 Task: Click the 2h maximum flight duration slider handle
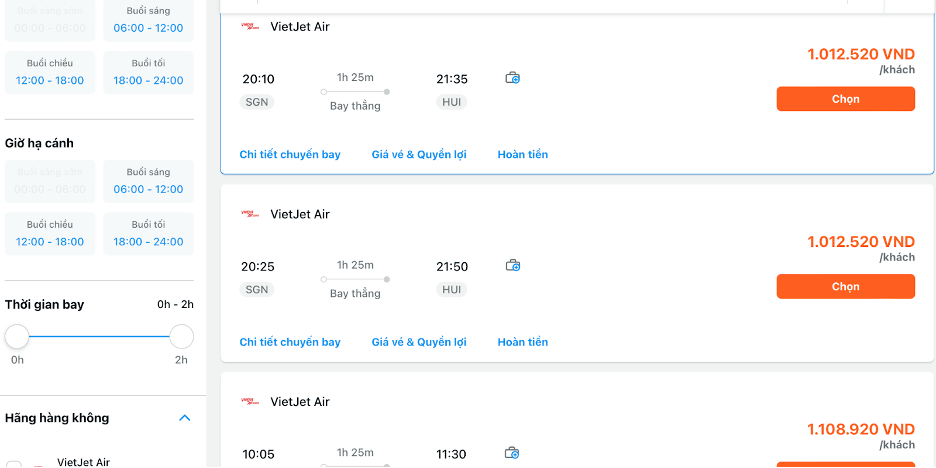point(181,337)
